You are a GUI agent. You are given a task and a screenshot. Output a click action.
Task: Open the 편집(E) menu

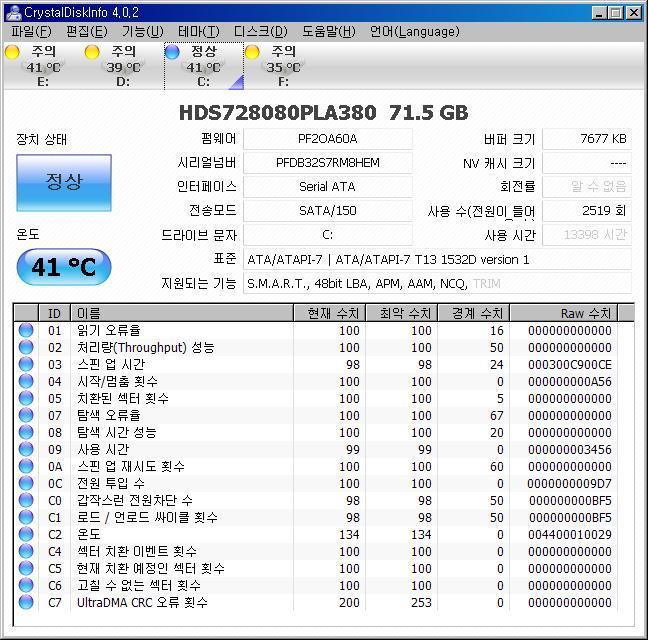coord(86,32)
